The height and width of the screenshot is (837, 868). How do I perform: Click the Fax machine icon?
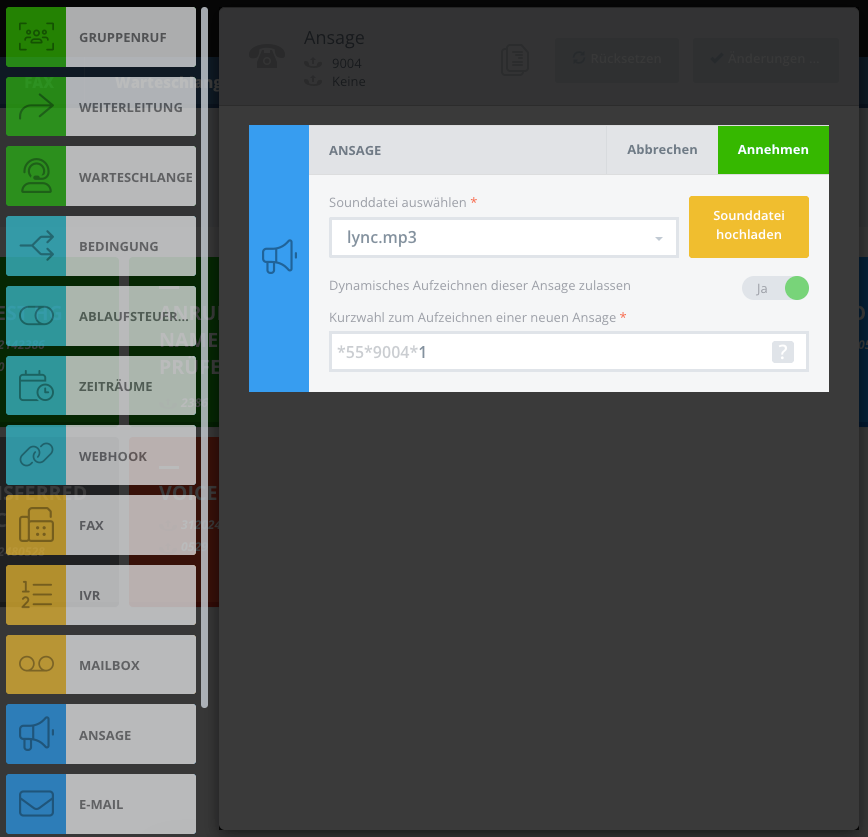coord(36,525)
